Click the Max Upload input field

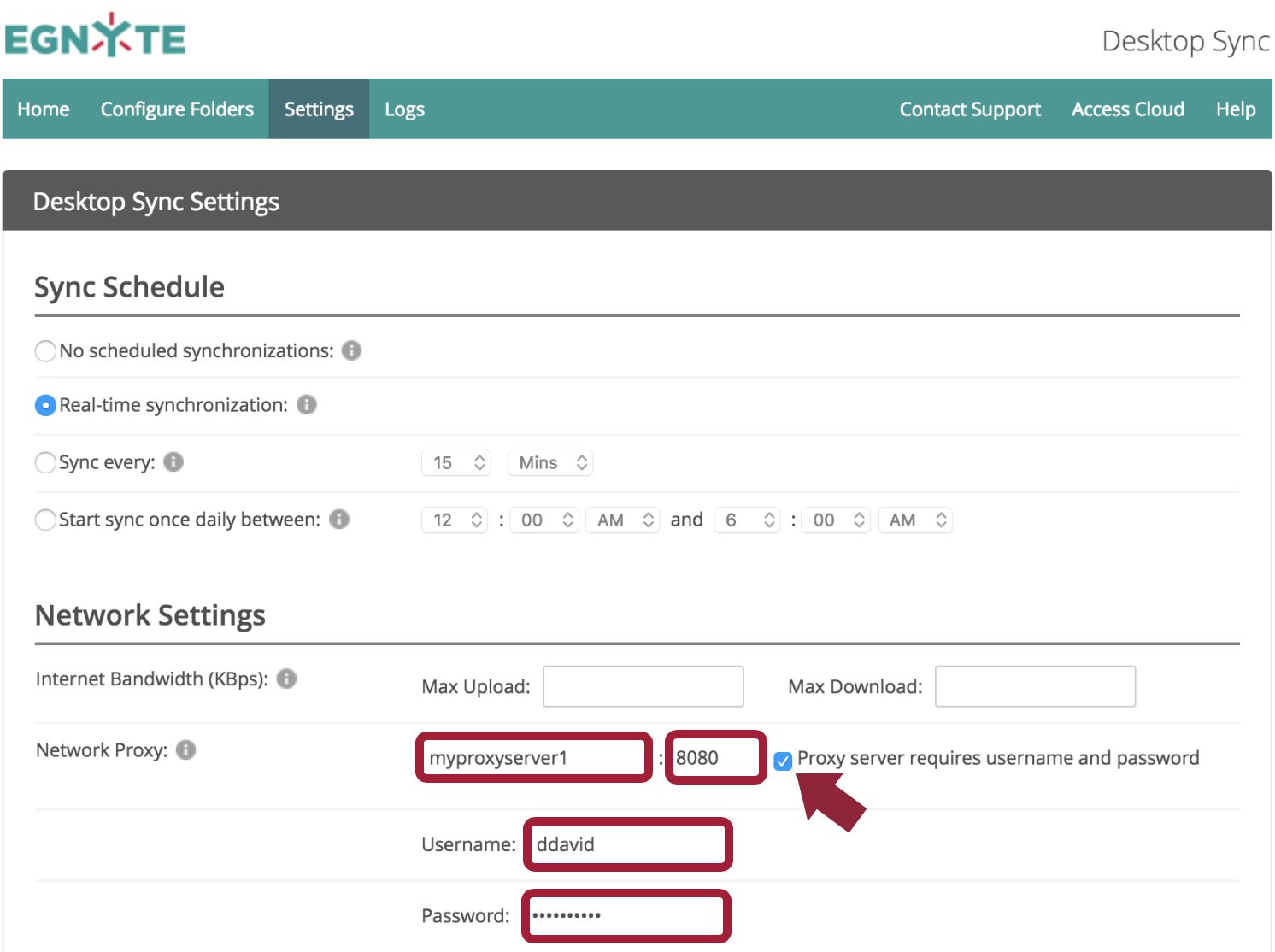click(x=643, y=686)
